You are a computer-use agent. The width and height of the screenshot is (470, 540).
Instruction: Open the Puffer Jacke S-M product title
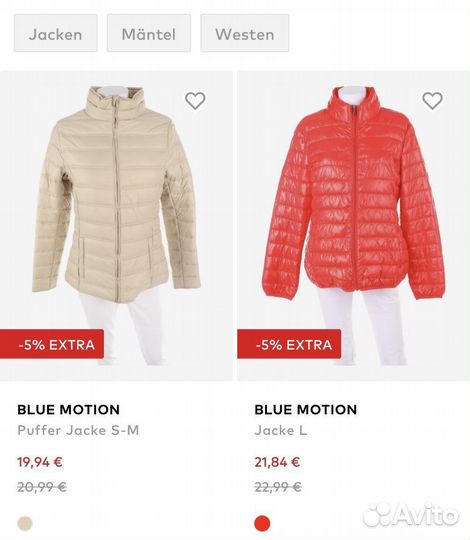(78, 430)
